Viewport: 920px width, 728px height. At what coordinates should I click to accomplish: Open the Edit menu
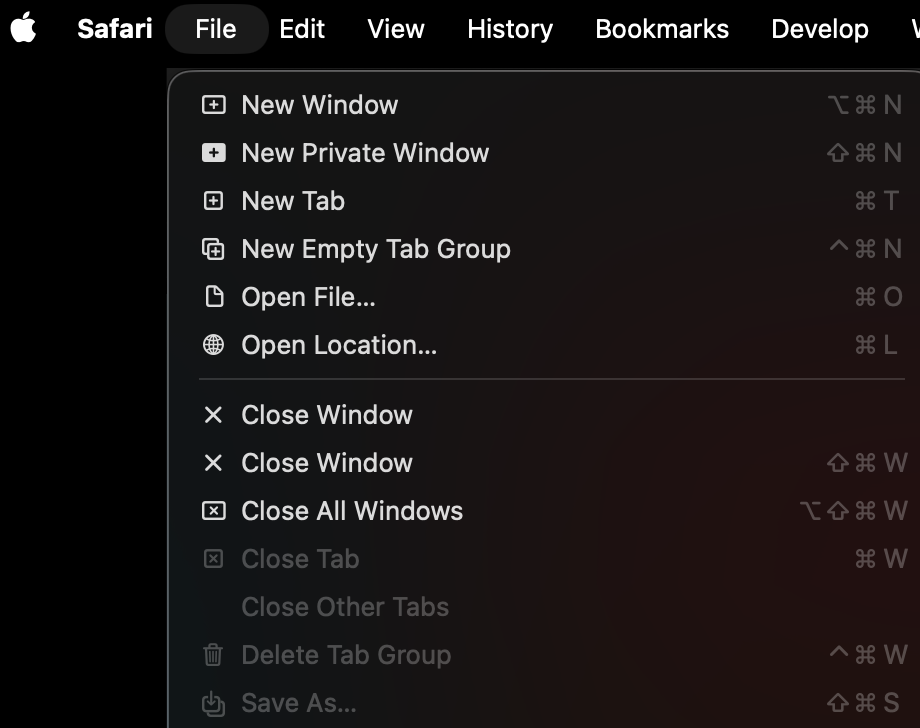(302, 29)
